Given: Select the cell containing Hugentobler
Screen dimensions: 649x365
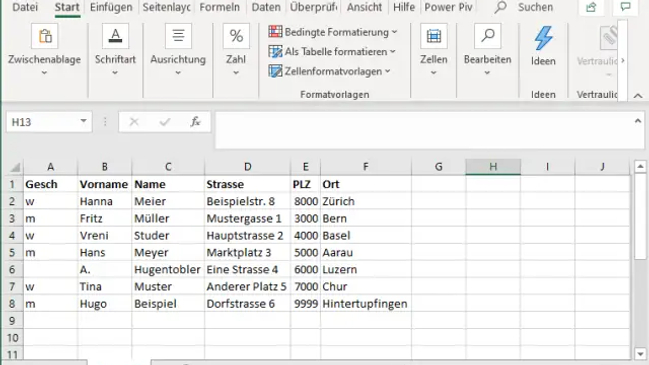Looking at the screenshot, I should coord(168,269).
